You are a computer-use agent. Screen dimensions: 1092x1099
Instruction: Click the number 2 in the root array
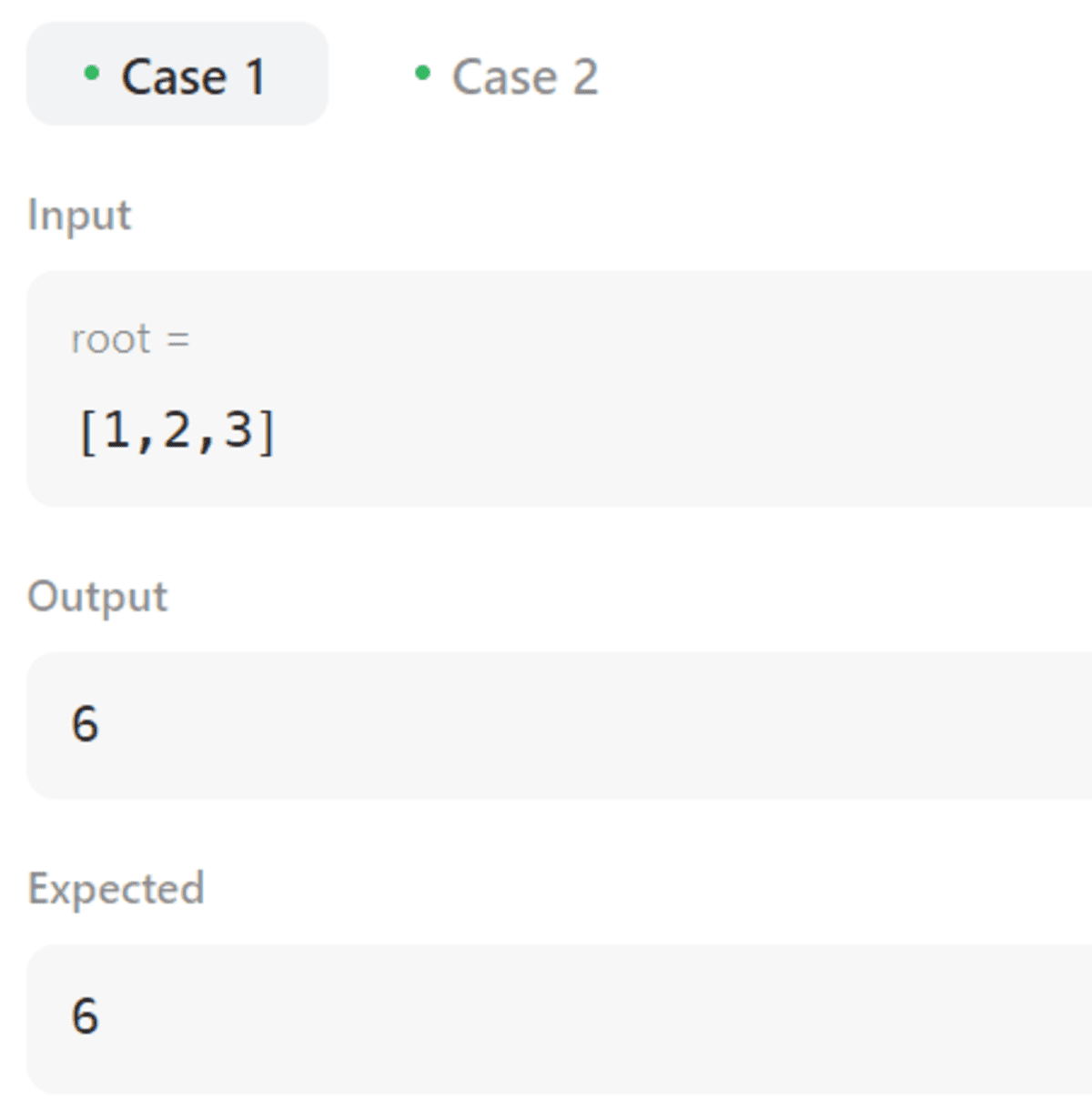(x=177, y=429)
